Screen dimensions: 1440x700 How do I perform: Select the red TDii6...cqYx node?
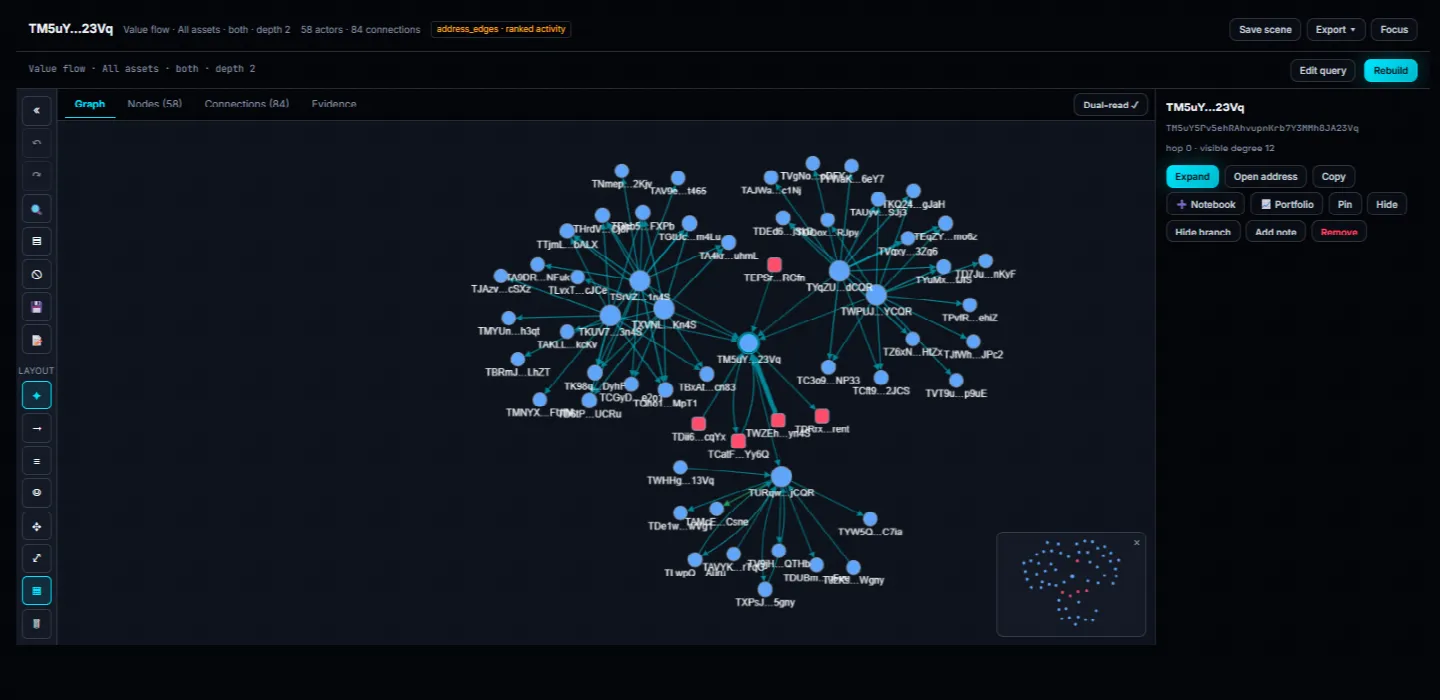click(x=698, y=424)
